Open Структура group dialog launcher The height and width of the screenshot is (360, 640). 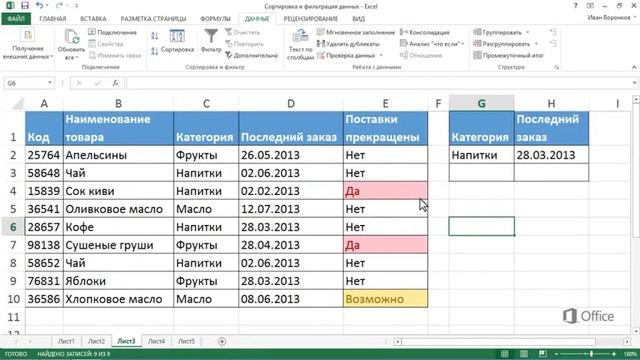point(557,67)
